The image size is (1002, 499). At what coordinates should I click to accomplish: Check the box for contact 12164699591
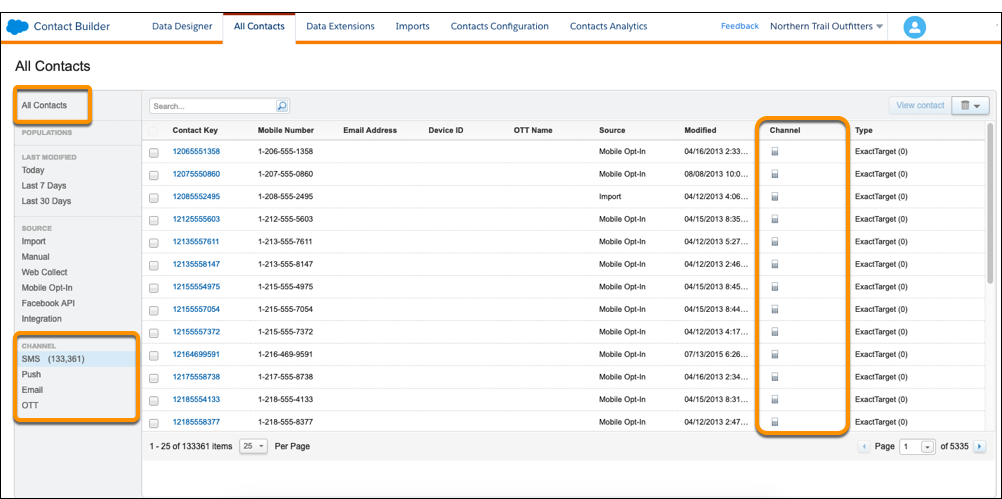pos(153,356)
